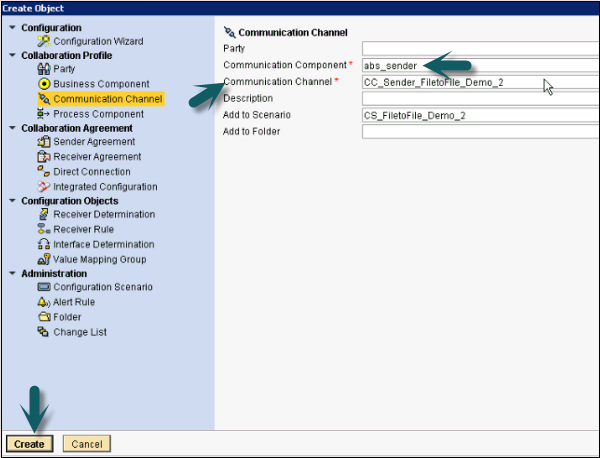
Task: Click the Configuration Wizard icon
Action: tap(43, 42)
